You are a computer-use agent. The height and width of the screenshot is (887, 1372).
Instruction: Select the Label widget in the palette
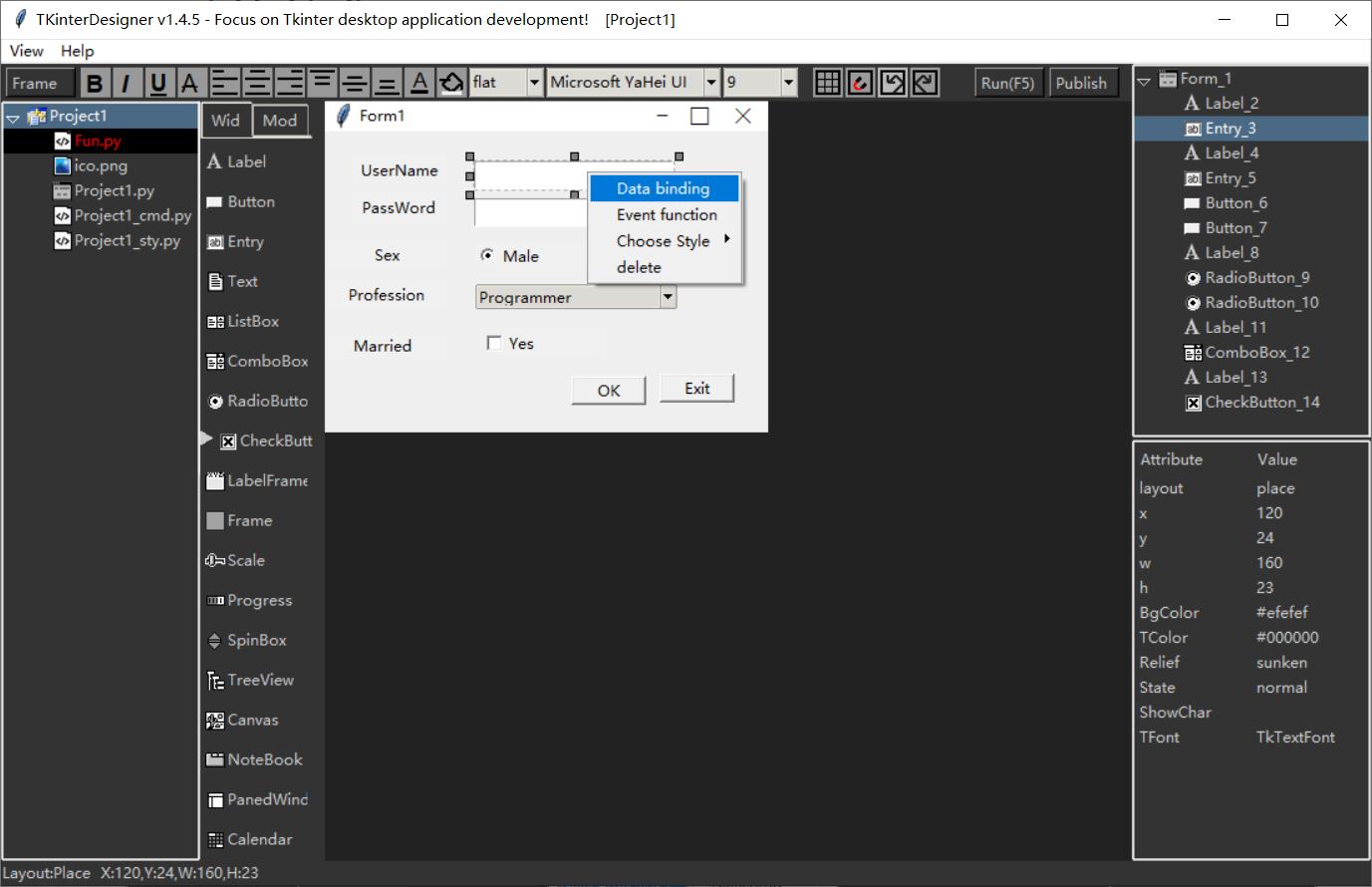point(236,161)
